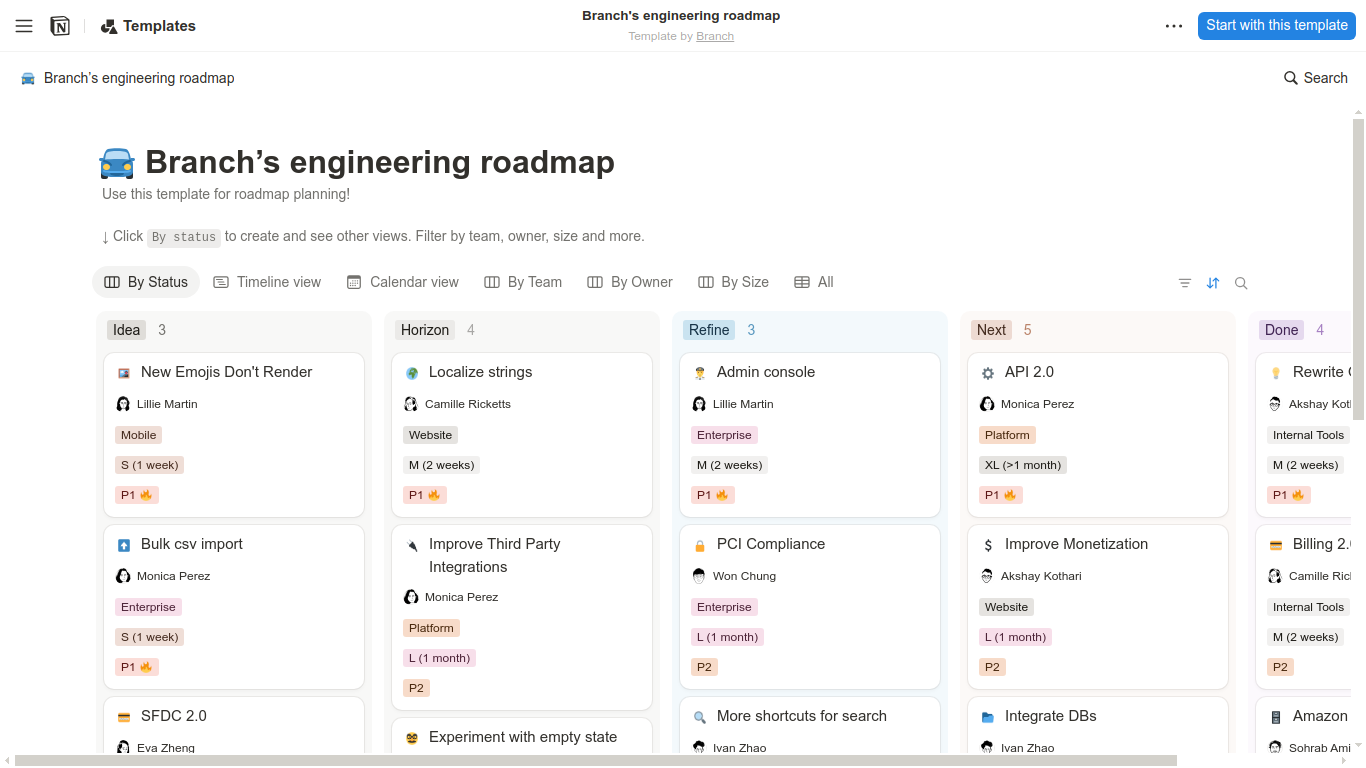Image resolution: width=1366 pixels, height=768 pixels.
Task: Click the light bulb icon on Rewrite card
Action: (x=1276, y=373)
